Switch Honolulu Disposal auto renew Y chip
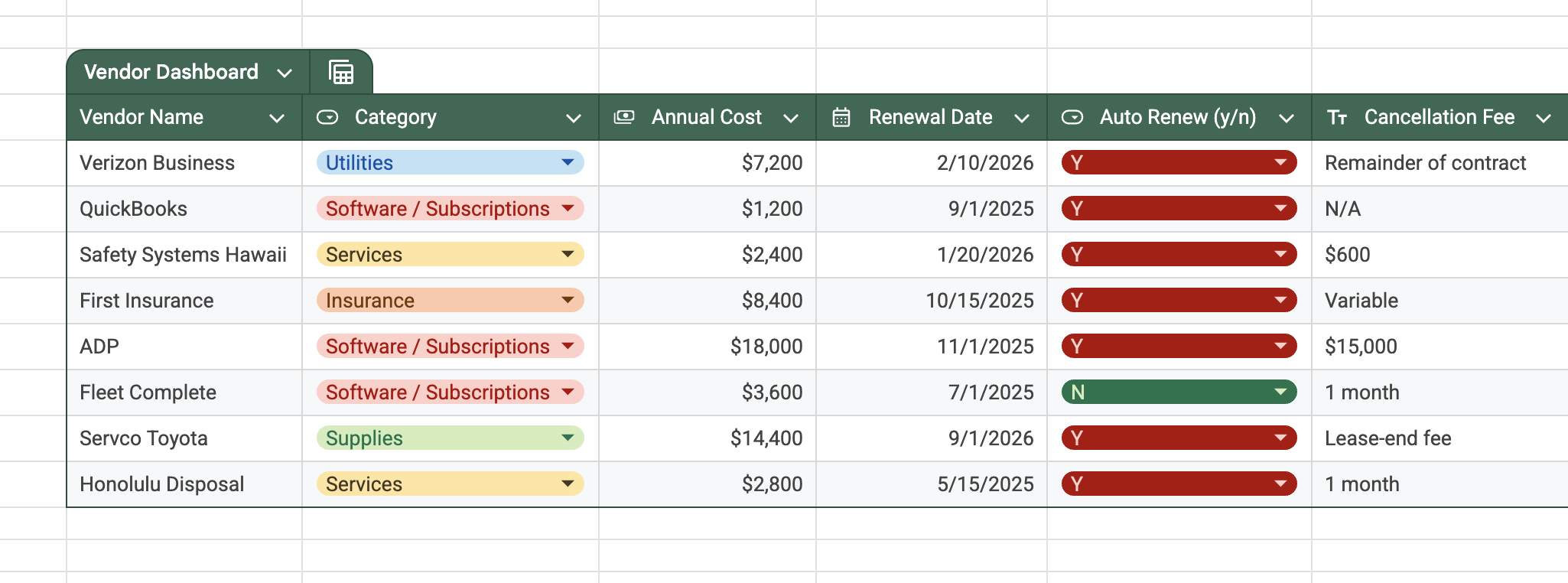This screenshot has height=583, width=1568. (x=1178, y=484)
